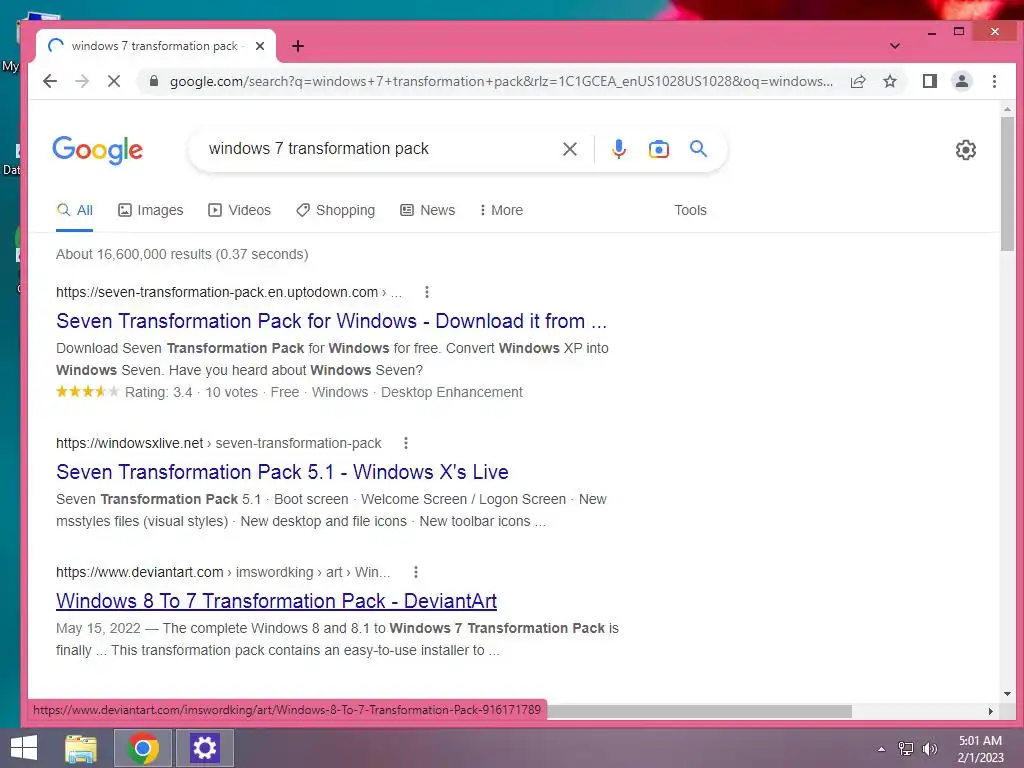
Task: Go to Google home via logo
Action: 97,150
